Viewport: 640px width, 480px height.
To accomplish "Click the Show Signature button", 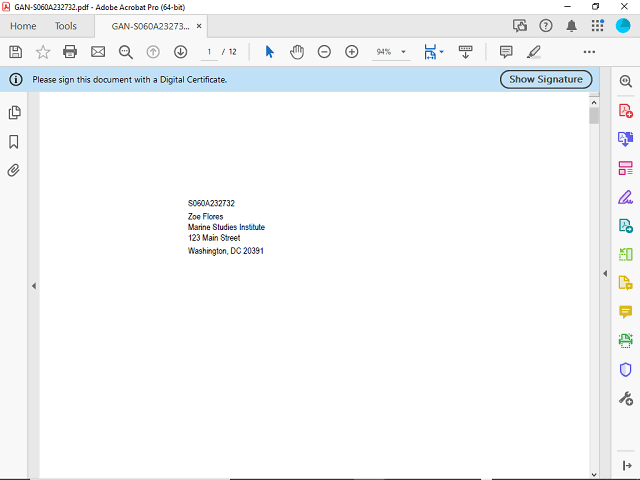I will point(546,79).
